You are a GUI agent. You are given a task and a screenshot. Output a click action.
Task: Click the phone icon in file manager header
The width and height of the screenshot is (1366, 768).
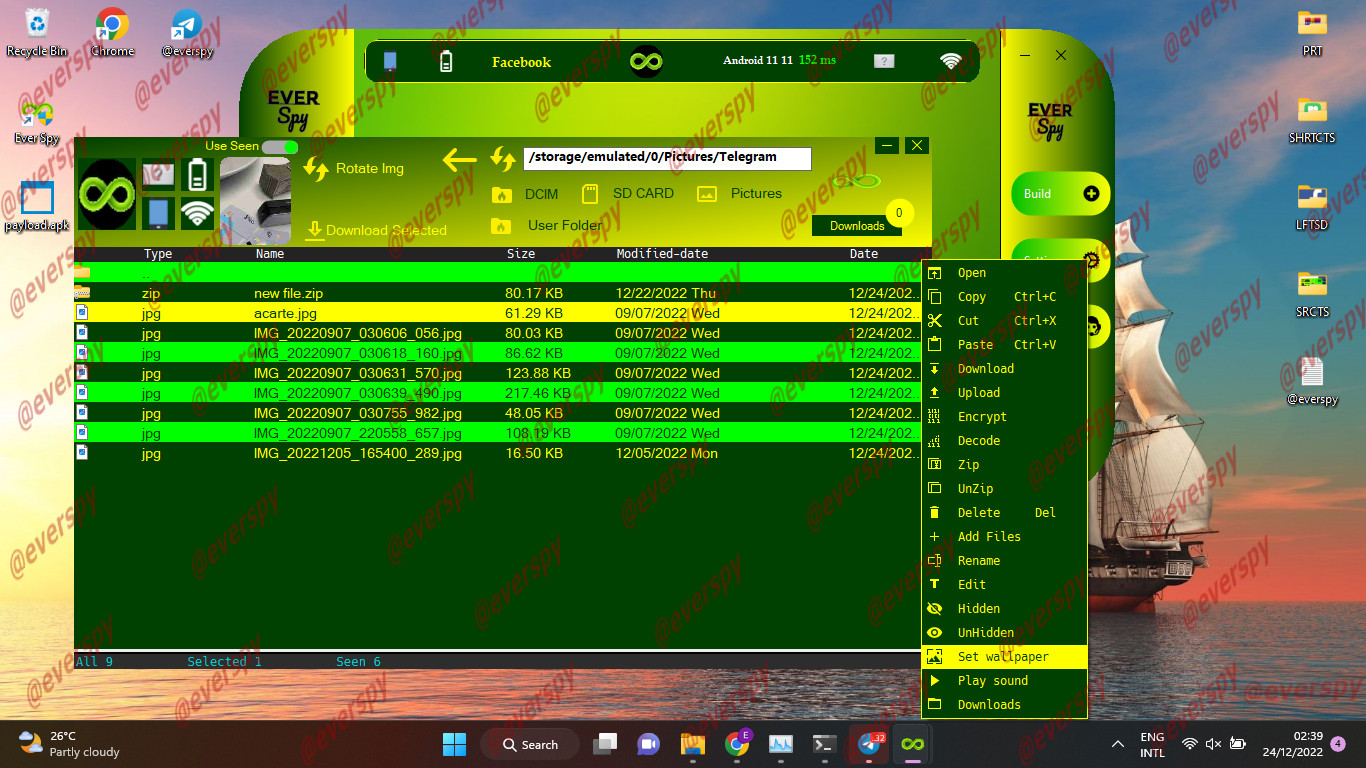click(159, 213)
